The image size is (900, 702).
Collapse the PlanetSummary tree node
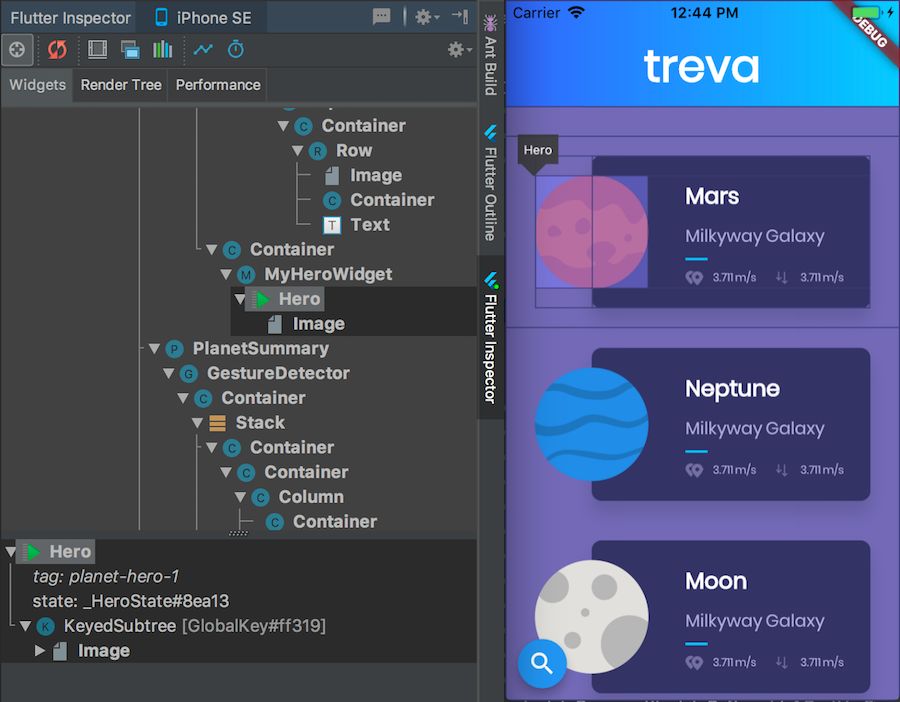[x=154, y=348]
